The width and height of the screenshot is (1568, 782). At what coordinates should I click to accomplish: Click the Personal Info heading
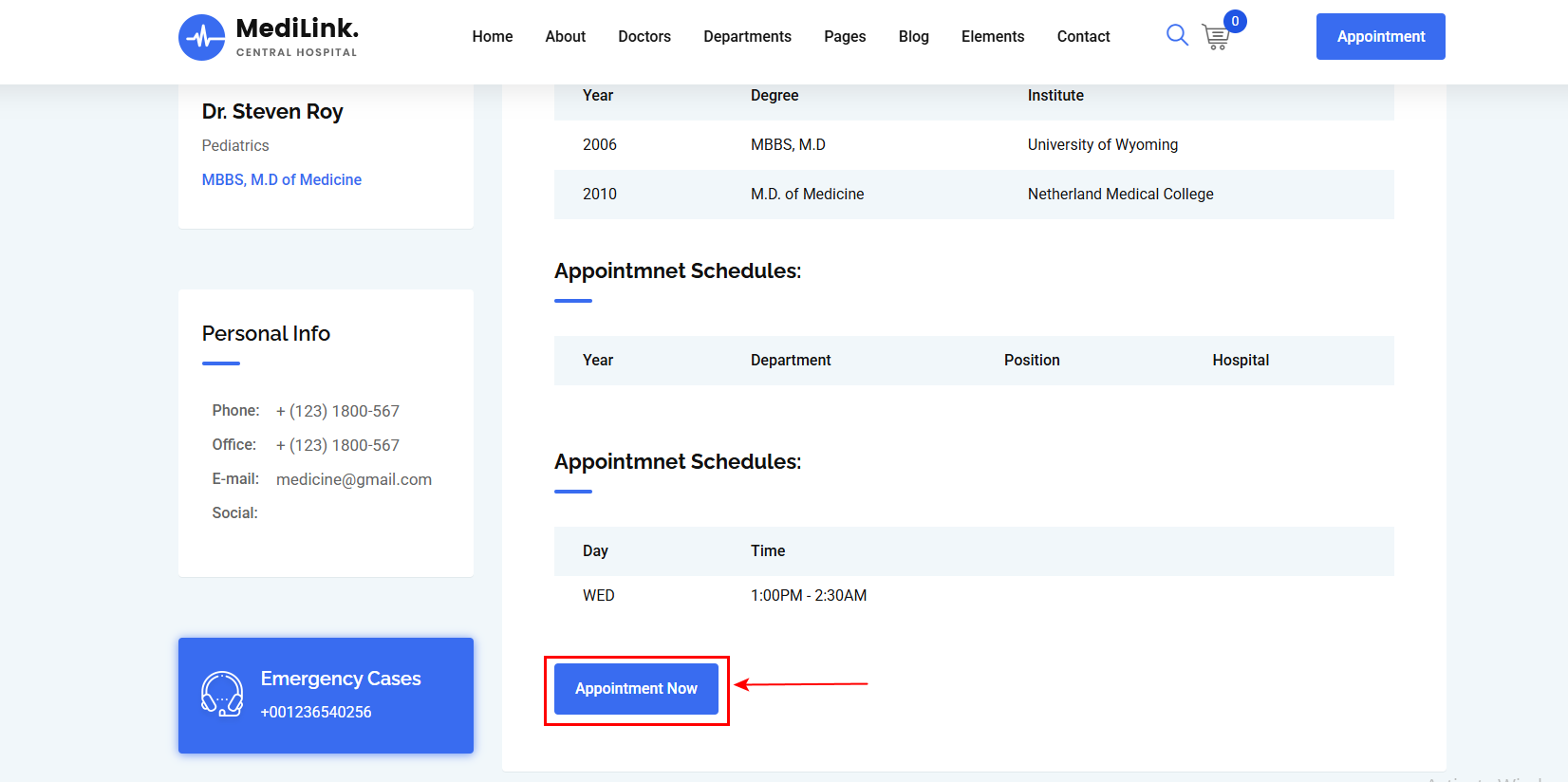point(266,333)
